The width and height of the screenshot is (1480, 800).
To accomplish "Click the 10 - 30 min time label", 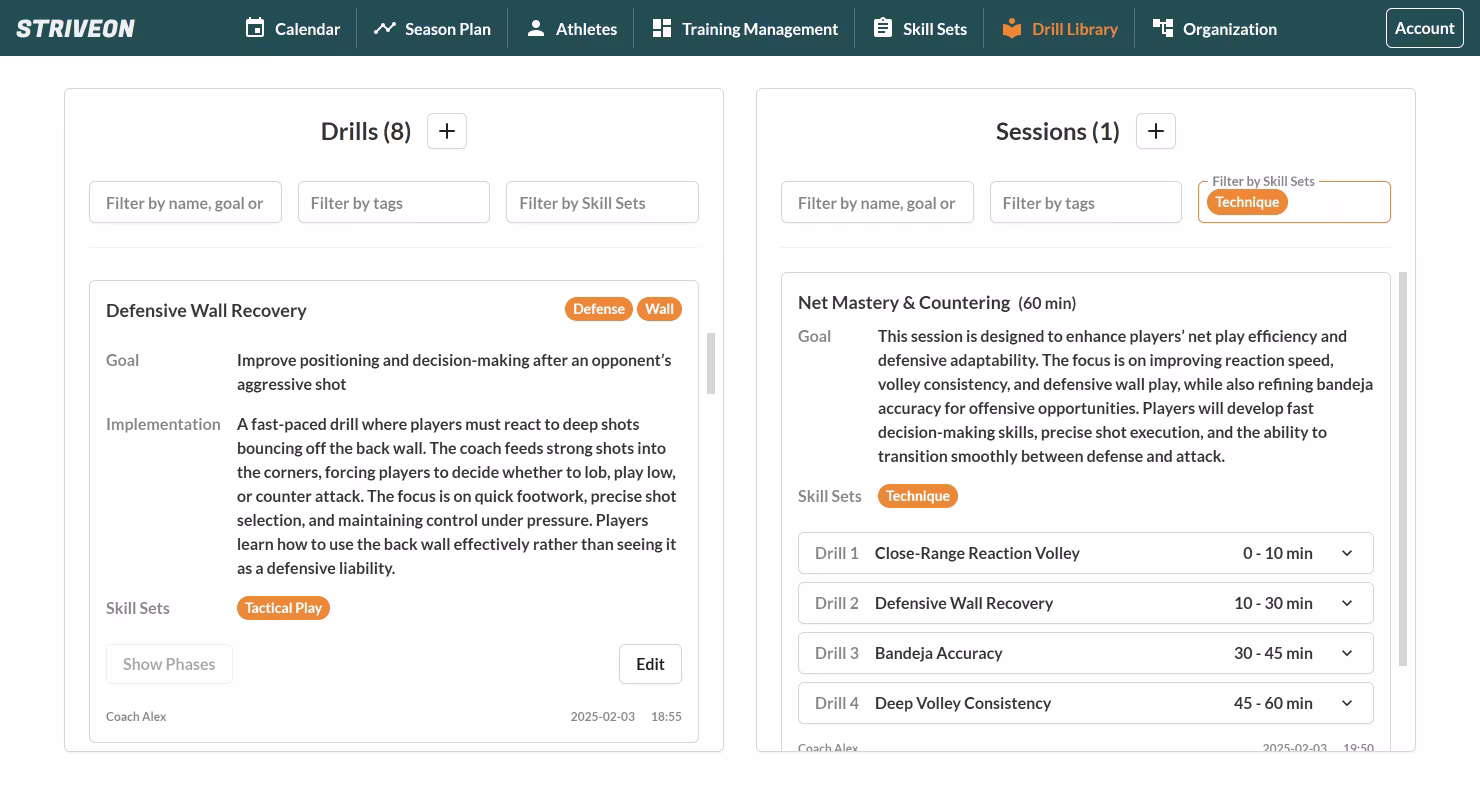I will tap(1273, 603).
